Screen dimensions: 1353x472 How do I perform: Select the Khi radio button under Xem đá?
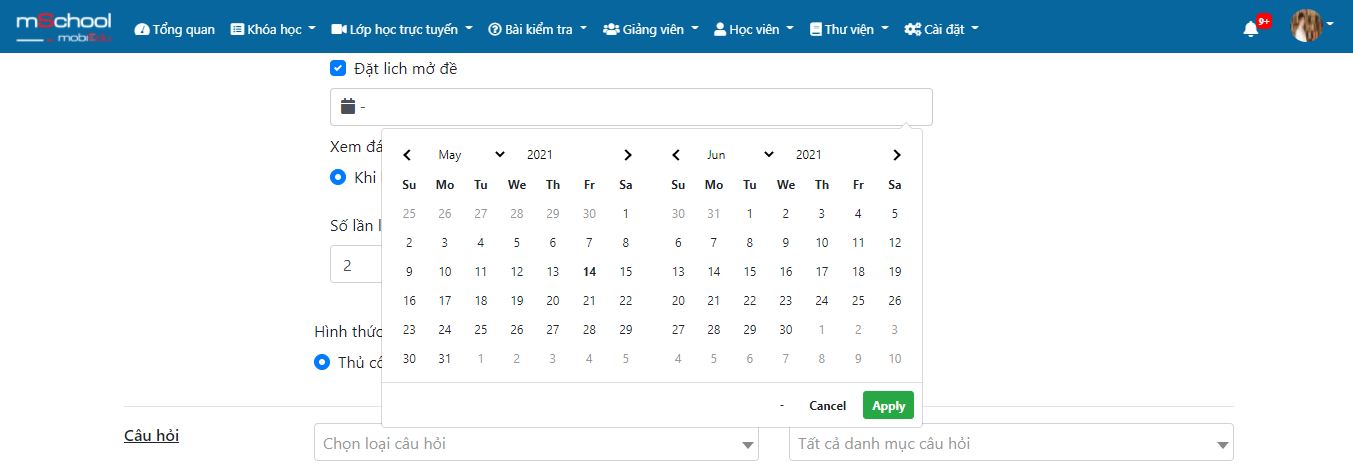pos(338,177)
